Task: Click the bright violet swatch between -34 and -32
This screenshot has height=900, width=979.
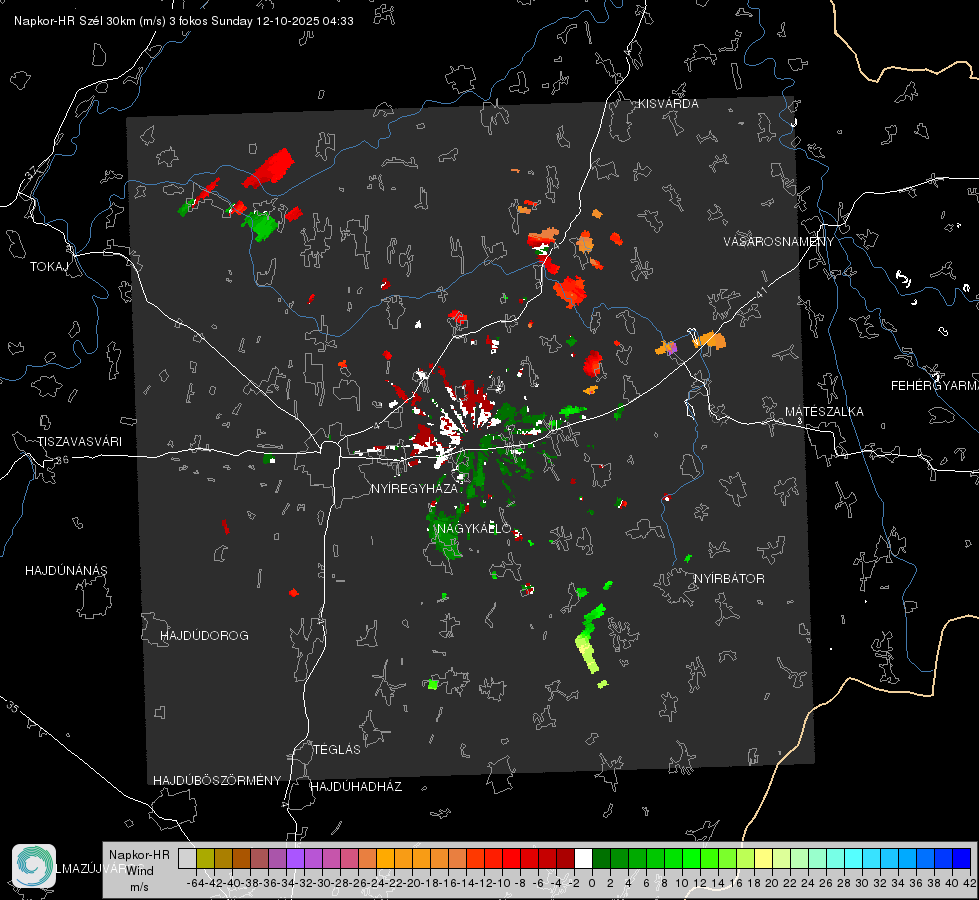Action: 295,858
